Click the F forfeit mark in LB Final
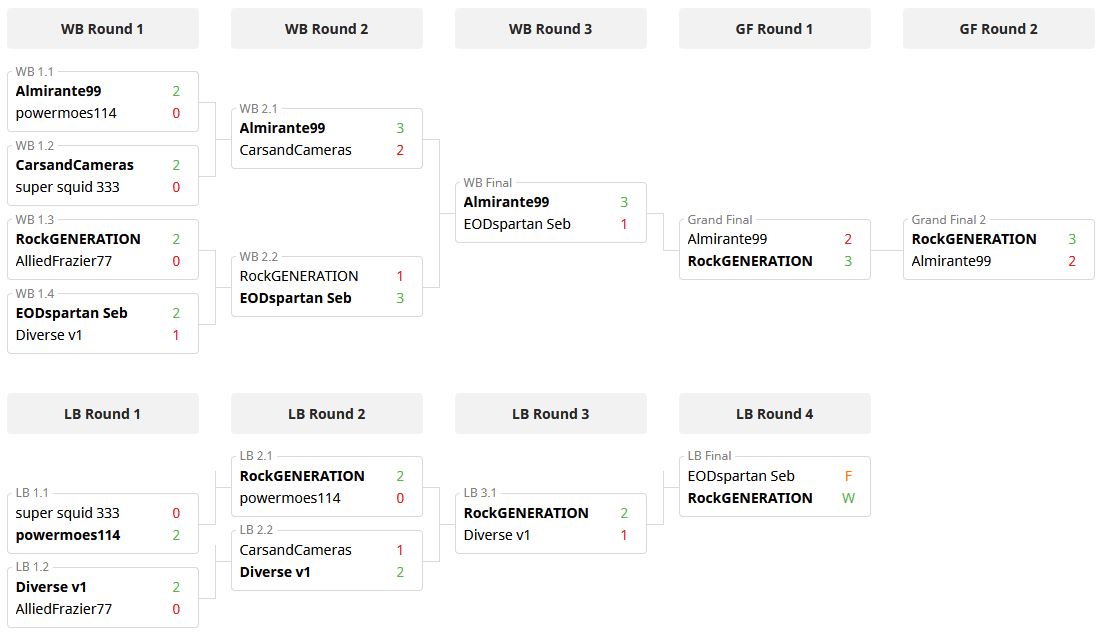Image resolution: width=1102 pixels, height=634 pixels. point(848,476)
